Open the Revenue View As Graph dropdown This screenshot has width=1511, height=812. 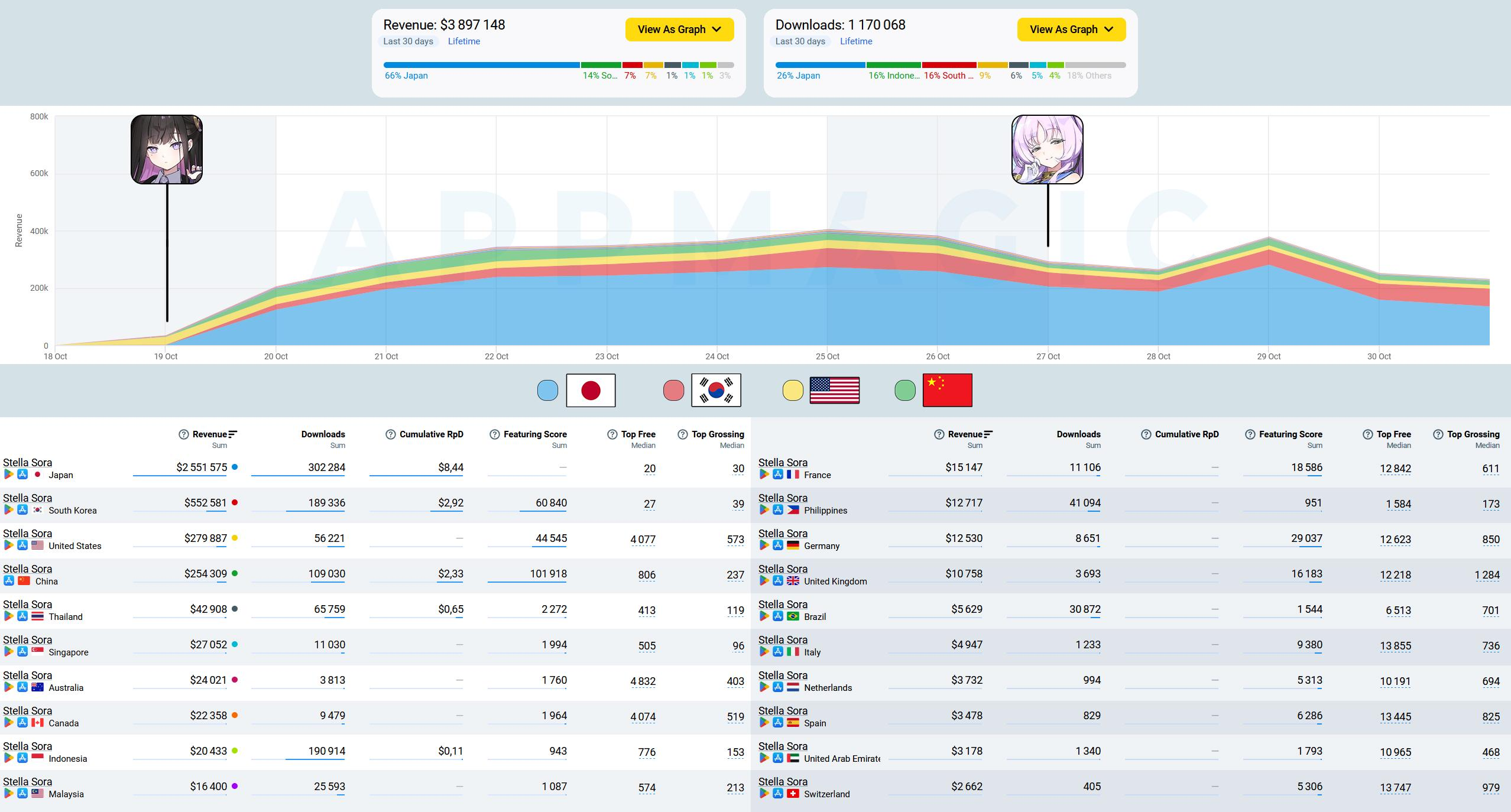(679, 30)
